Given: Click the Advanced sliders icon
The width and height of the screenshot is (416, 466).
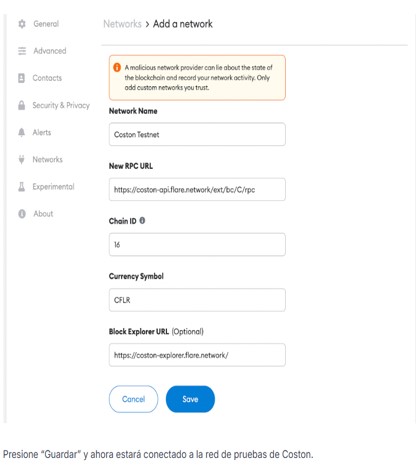Looking at the screenshot, I should tap(22, 51).
